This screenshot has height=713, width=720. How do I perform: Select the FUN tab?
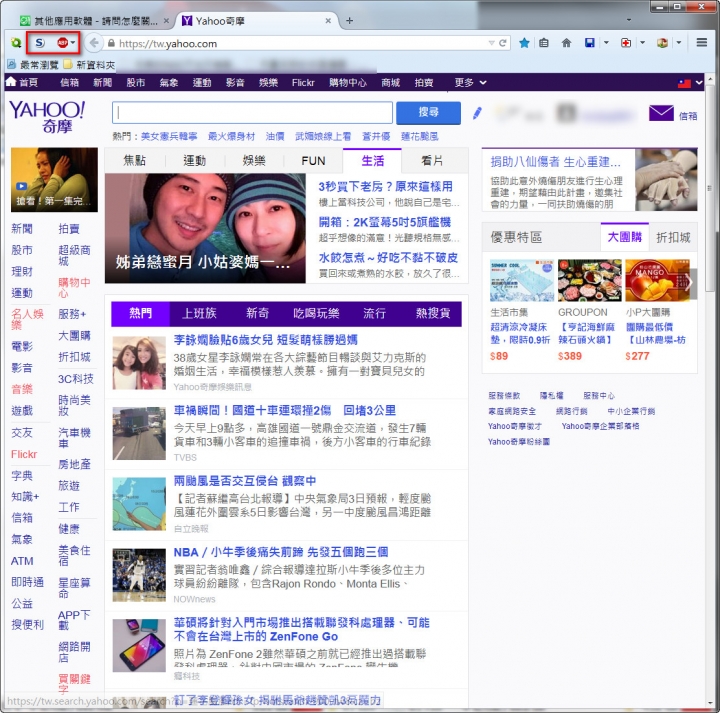coord(313,161)
